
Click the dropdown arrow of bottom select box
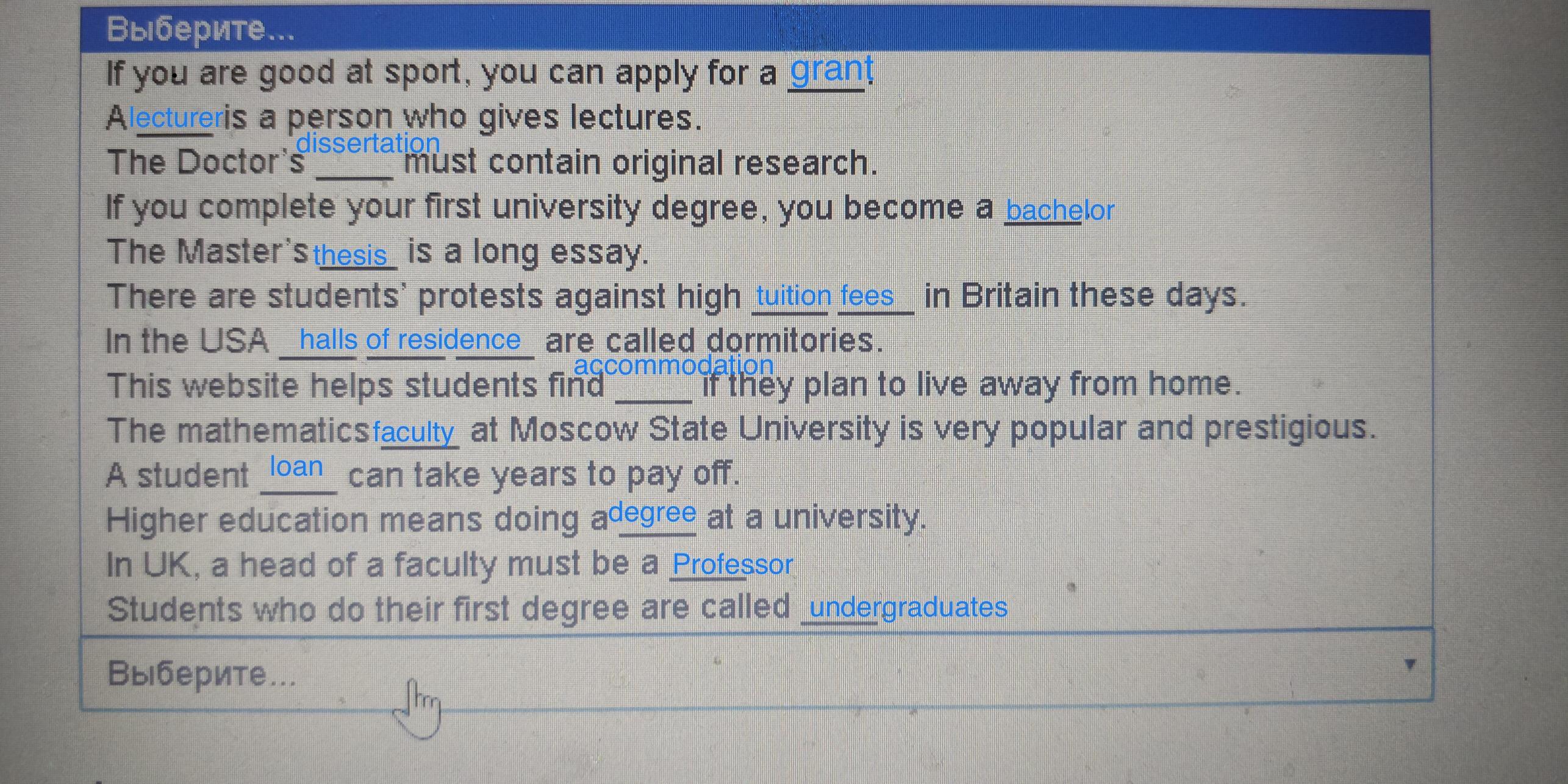point(1409,665)
